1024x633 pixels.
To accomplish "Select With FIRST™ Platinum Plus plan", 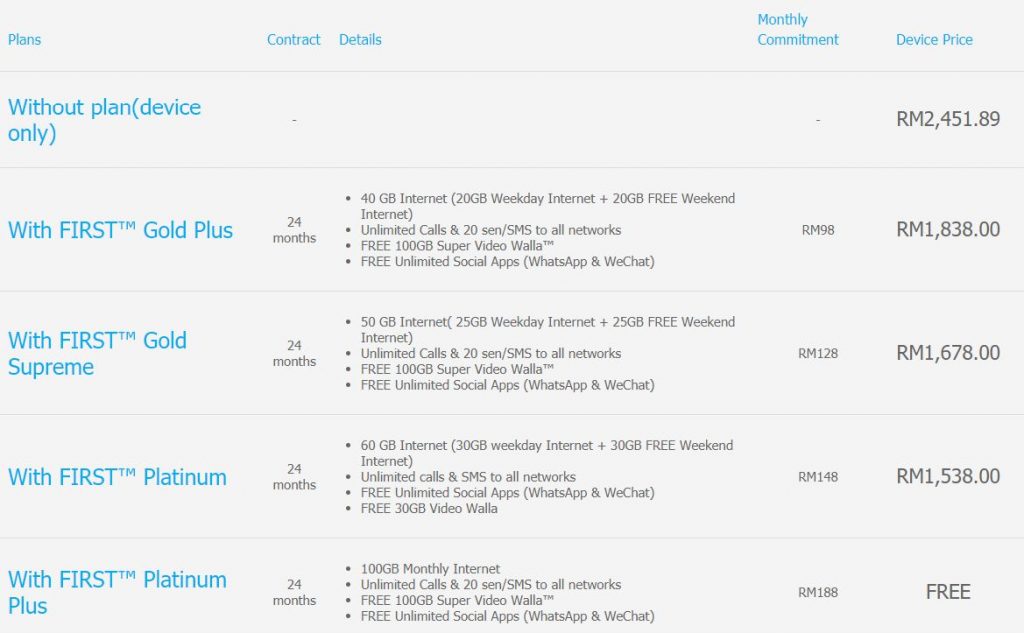I will coord(118,592).
